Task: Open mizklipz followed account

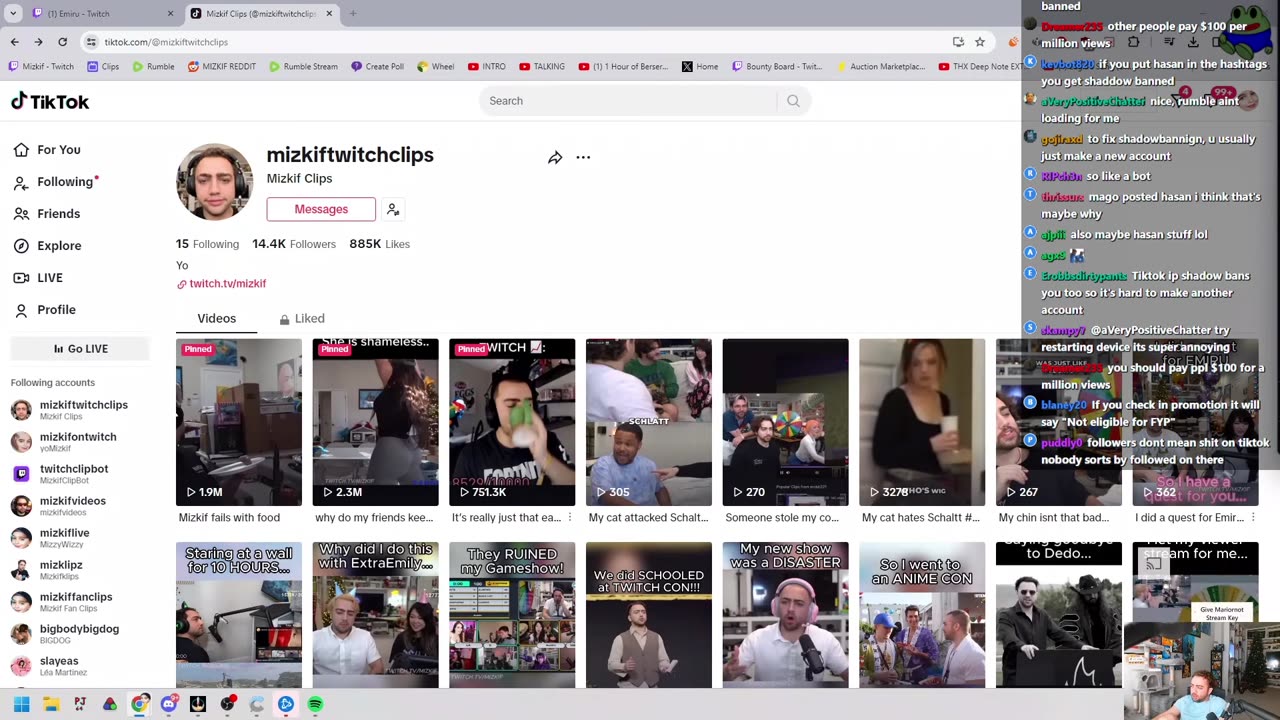Action: [80, 570]
